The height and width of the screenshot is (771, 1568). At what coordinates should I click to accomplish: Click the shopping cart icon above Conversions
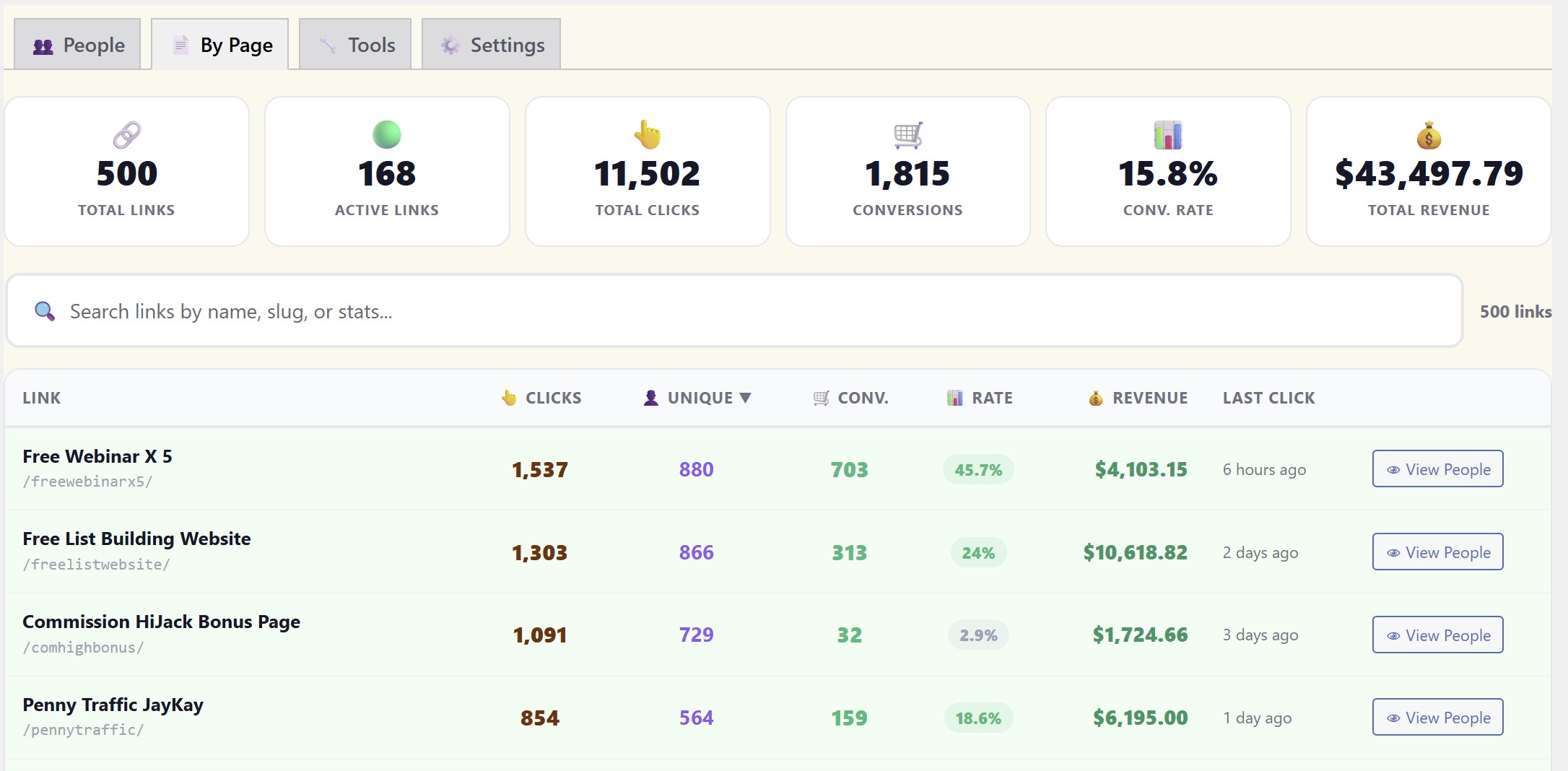coord(908,135)
